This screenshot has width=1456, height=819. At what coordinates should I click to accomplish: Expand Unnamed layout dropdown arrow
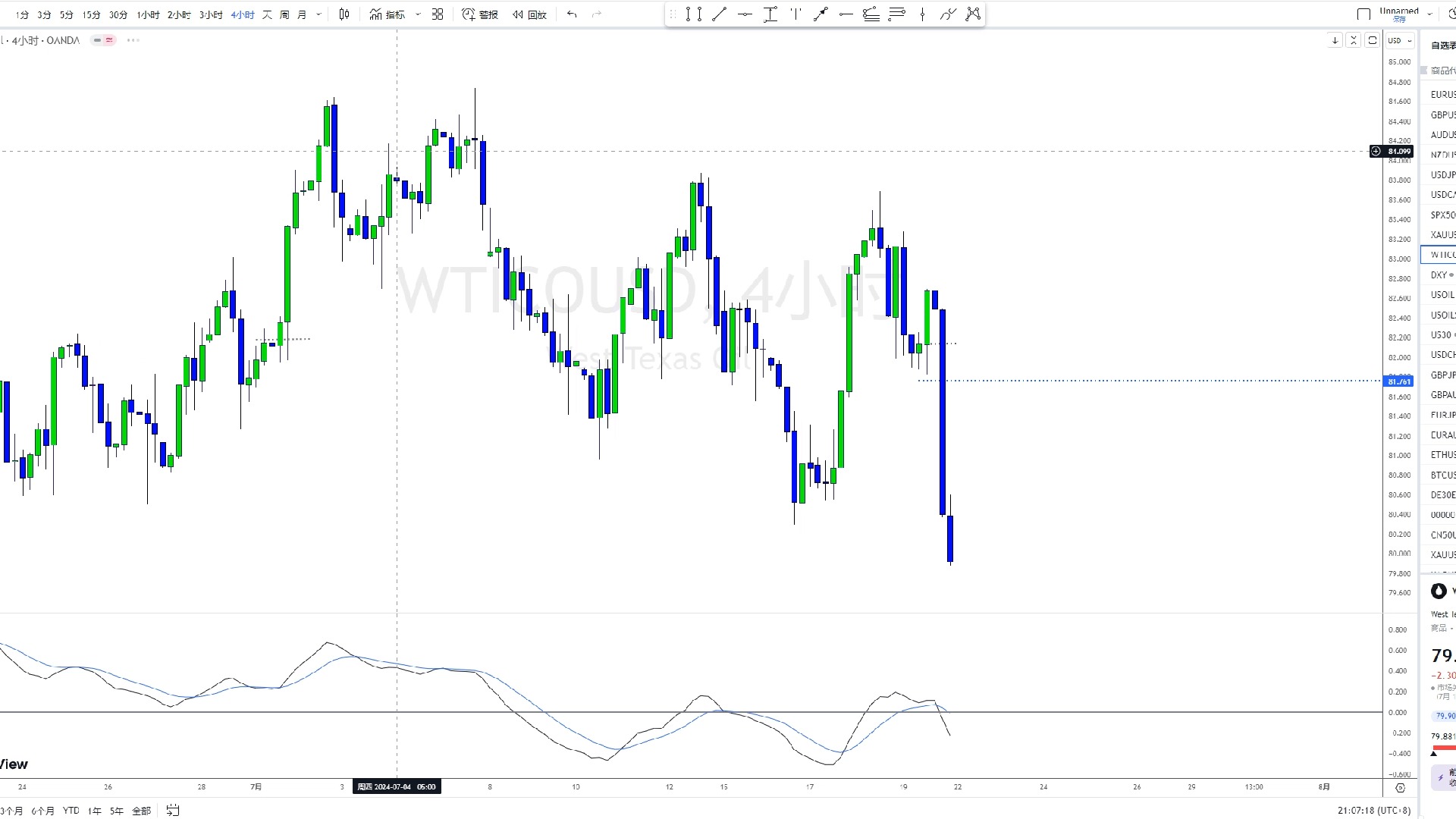pyautogui.click(x=1429, y=14)
